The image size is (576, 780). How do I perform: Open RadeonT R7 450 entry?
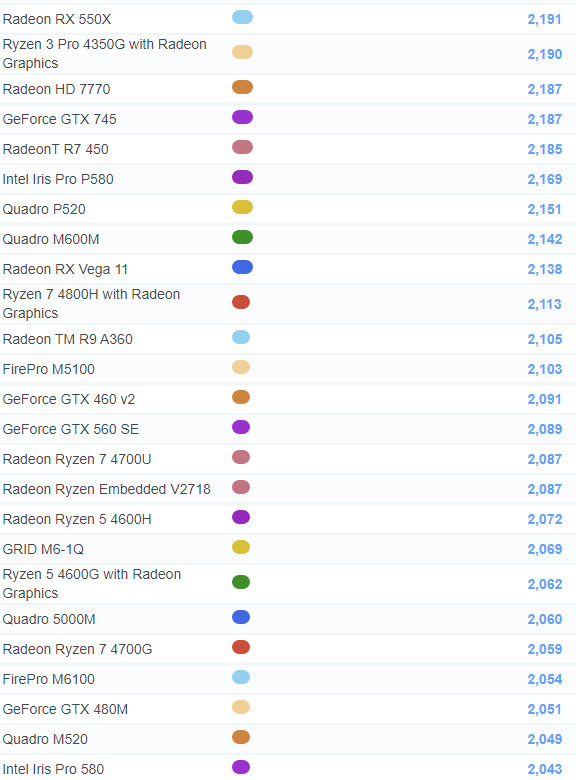pos(55,149)
